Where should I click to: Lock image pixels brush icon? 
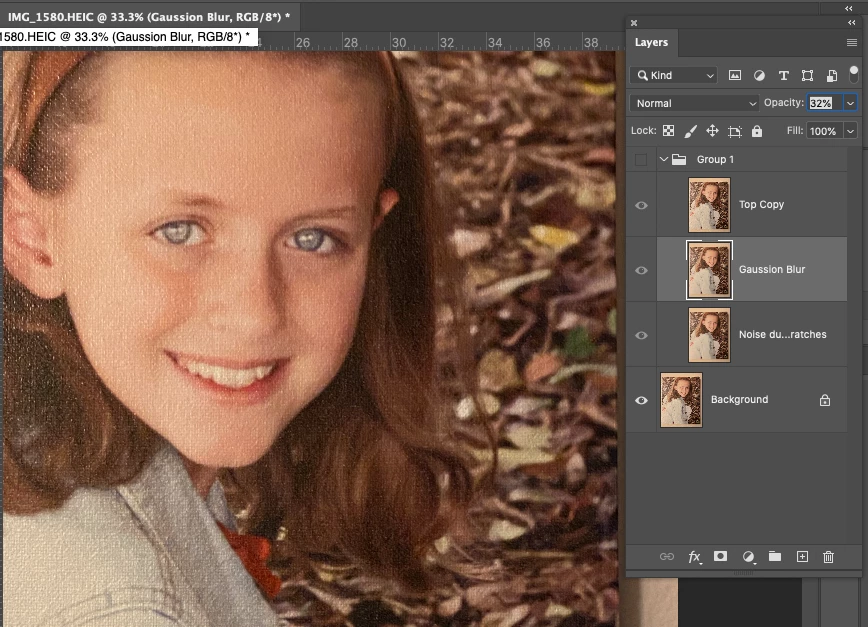click(690, 131)
